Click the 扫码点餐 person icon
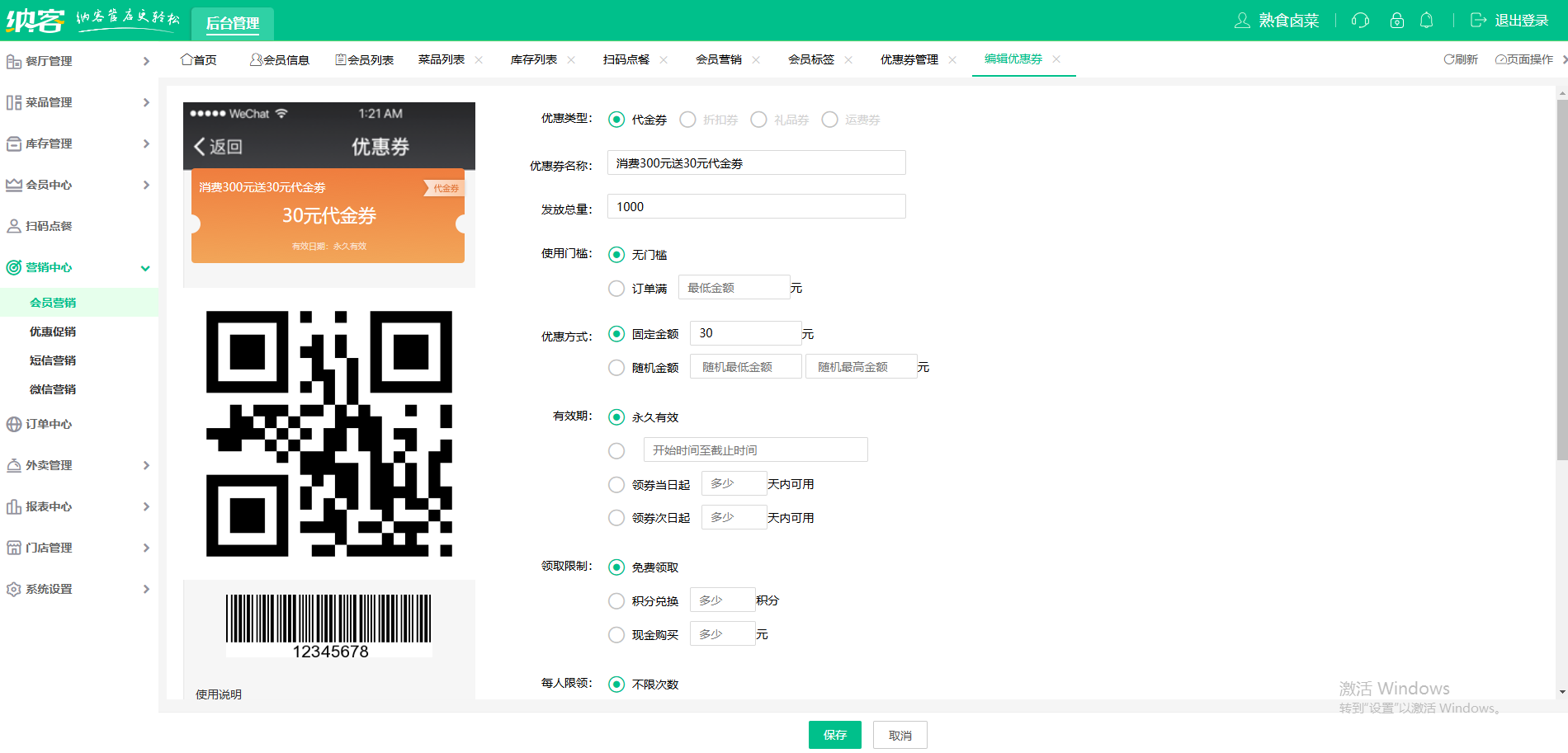Screen dimensions: 1568x753 (14, 226)
